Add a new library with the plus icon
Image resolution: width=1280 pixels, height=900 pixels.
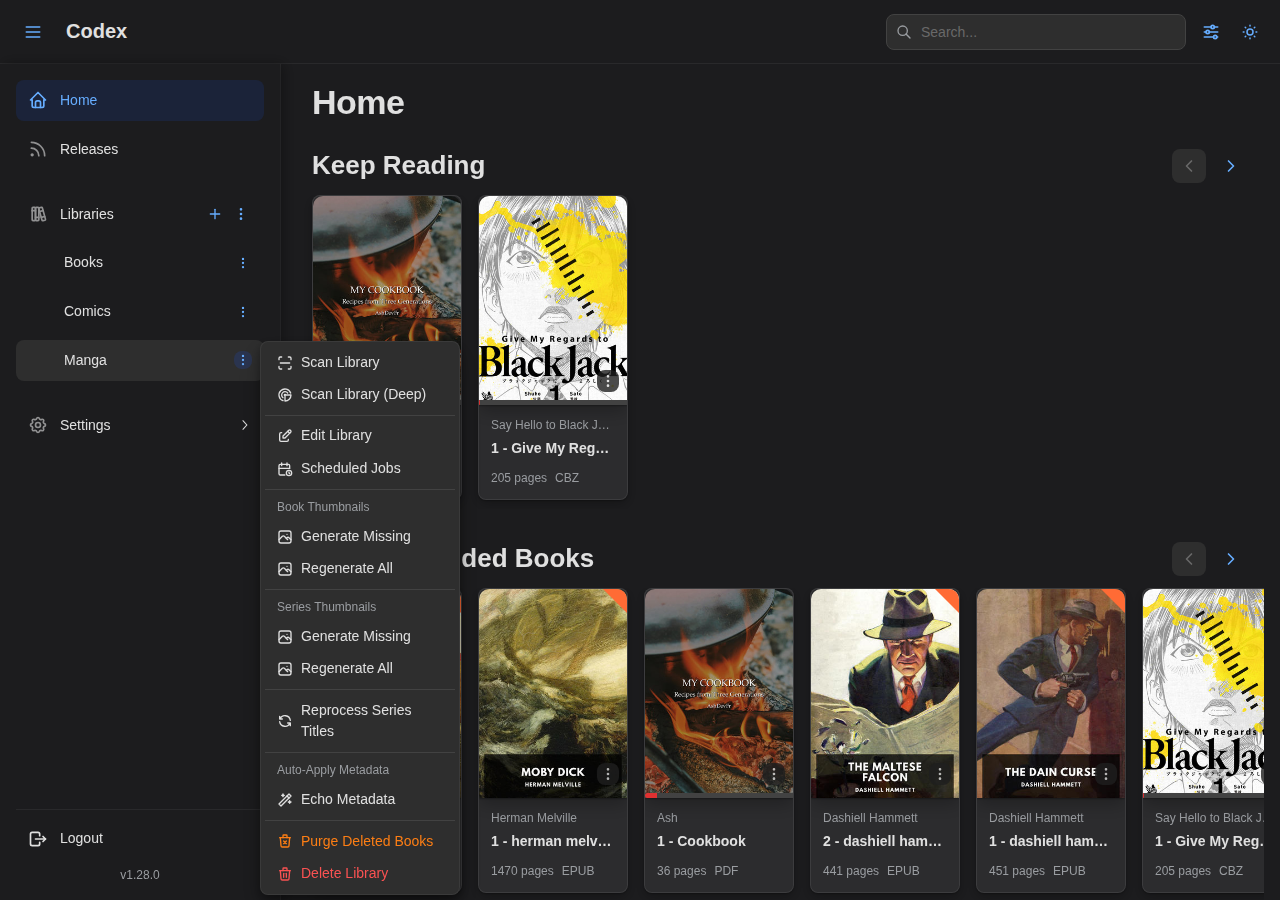coord(215,214)
